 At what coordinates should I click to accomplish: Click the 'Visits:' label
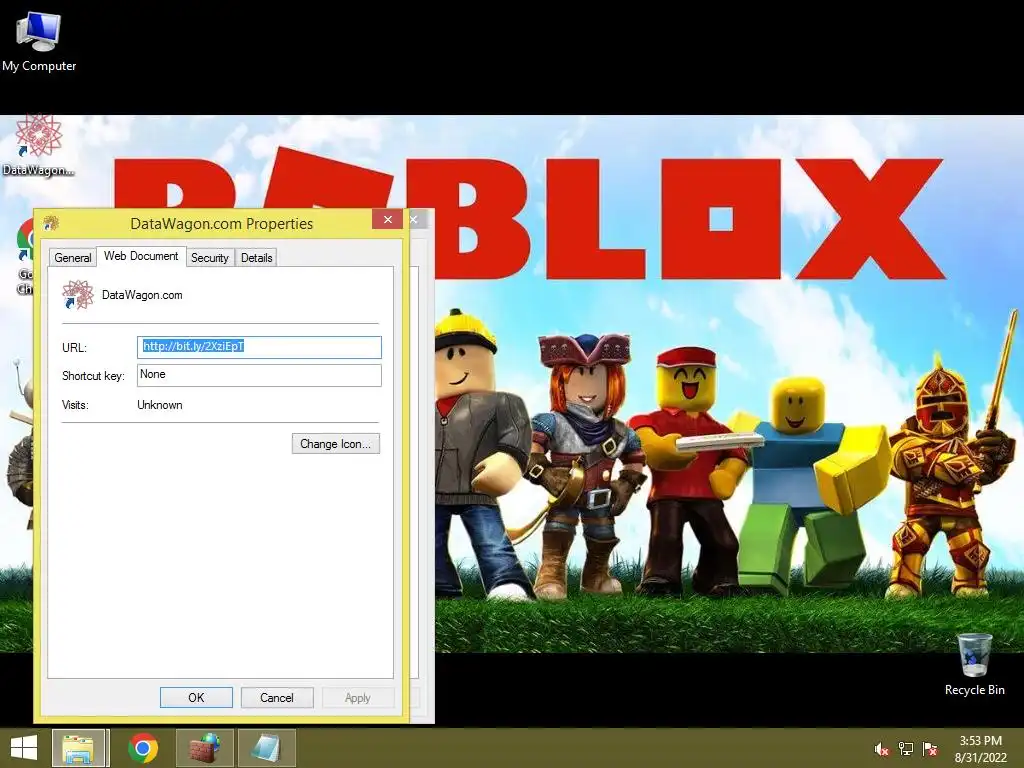tap(75, 405)
